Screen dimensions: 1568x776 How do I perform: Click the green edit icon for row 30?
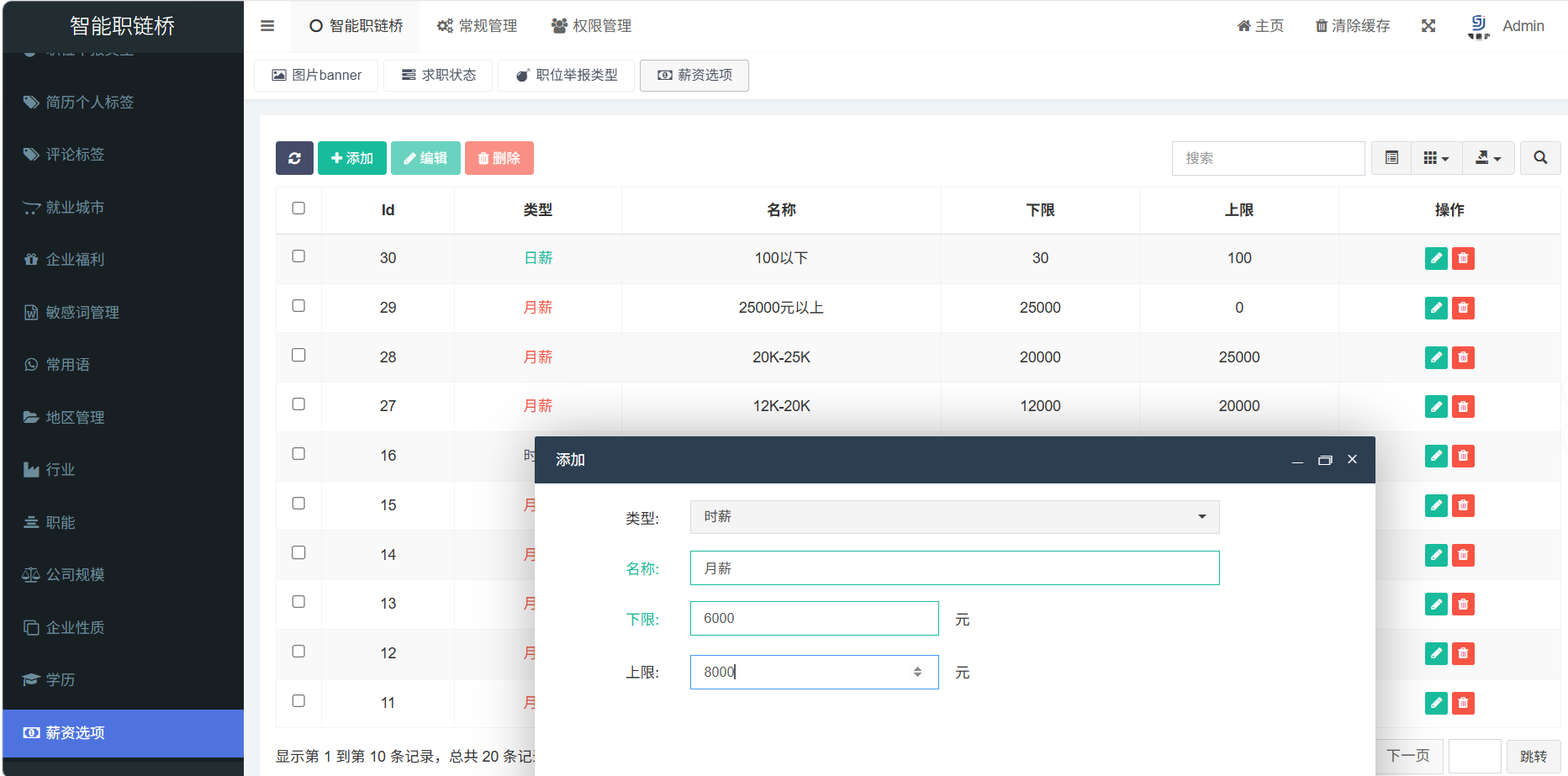[1436, 258]
